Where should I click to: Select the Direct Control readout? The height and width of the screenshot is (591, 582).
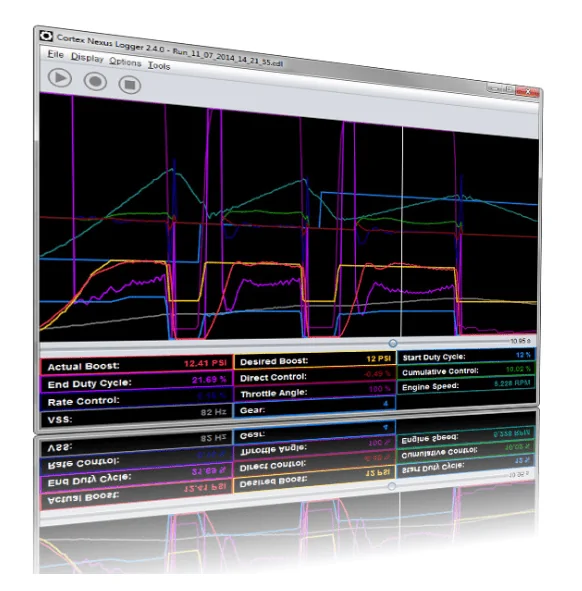315,376
